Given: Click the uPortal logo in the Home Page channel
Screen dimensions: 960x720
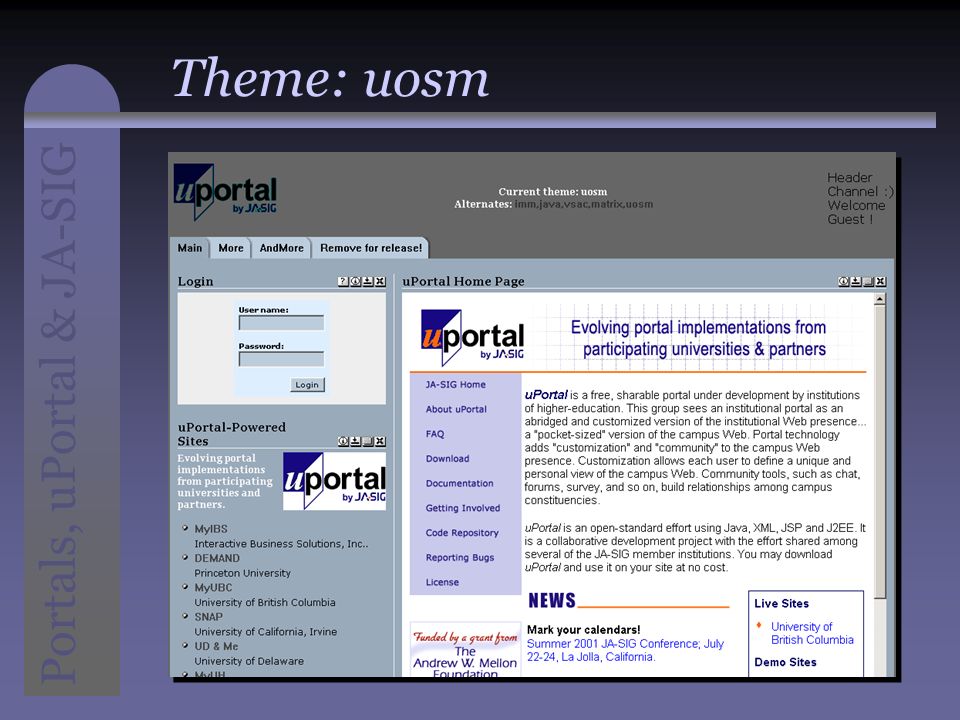Looking at the screenshot, I should 472,338.
